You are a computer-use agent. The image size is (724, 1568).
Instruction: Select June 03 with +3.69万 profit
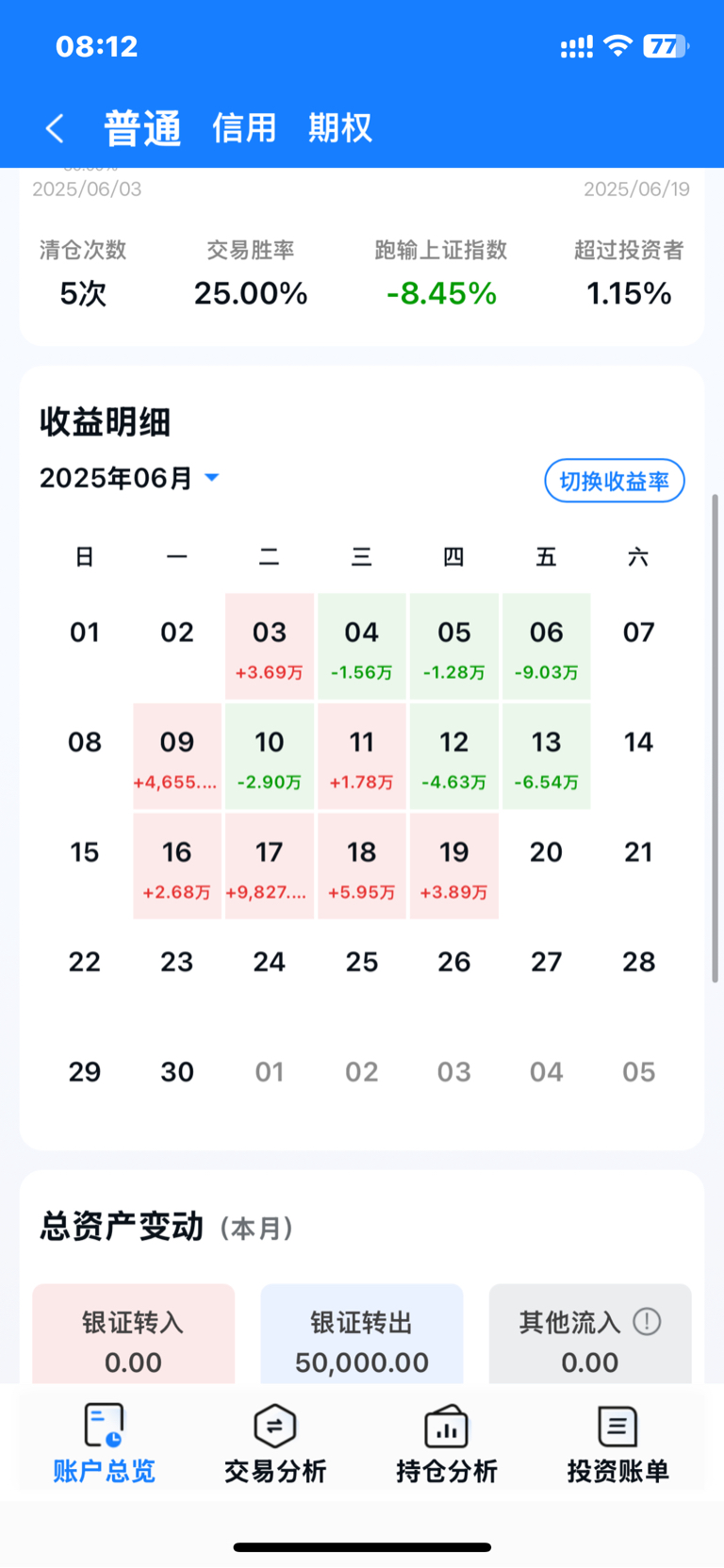[270, 647]
